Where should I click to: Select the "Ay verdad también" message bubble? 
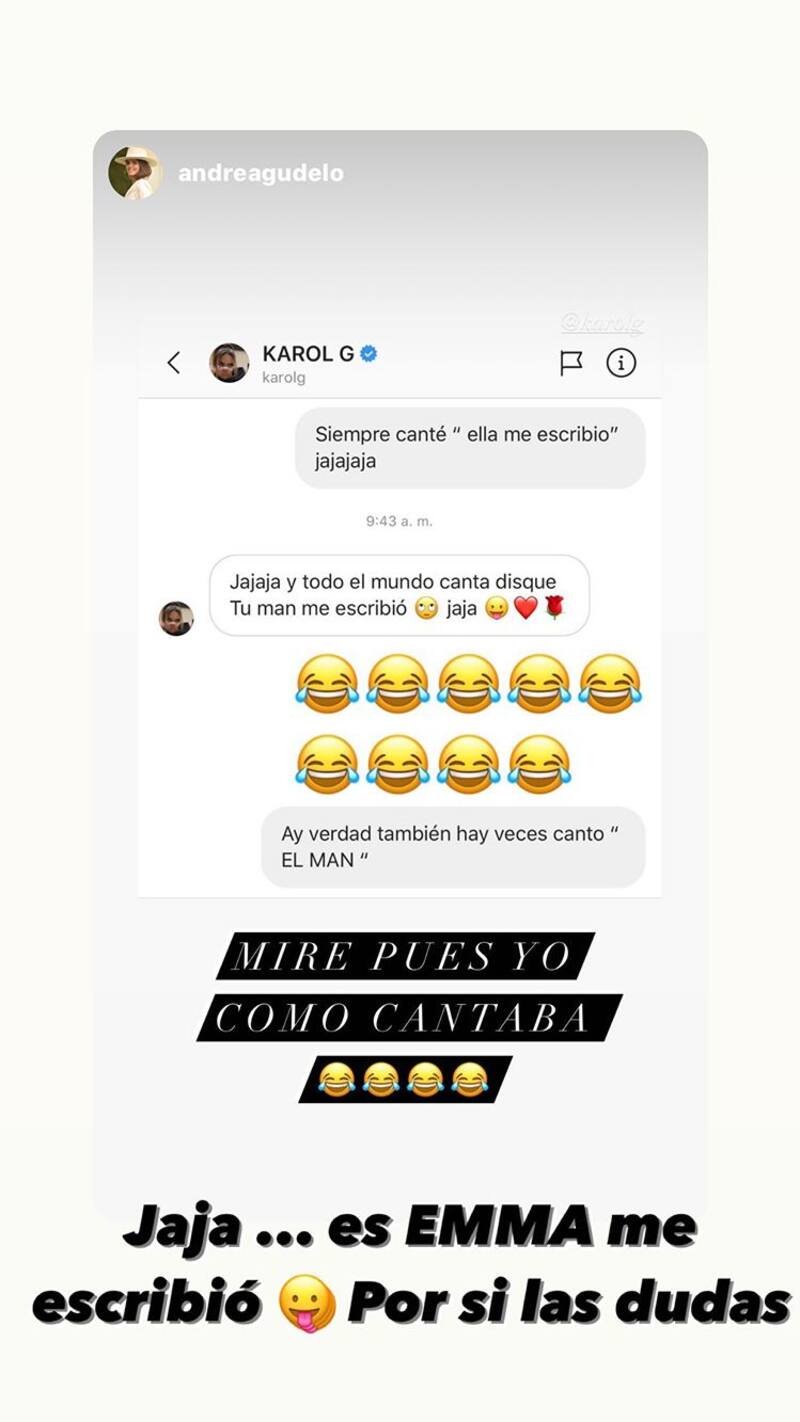pyautogui.click(x=453, y=846)
